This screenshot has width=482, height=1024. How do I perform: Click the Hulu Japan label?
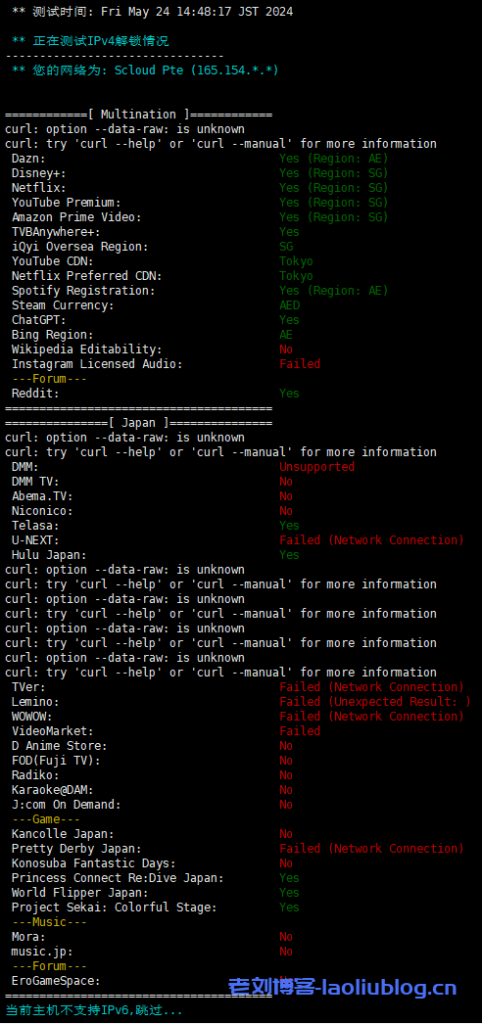(x=49, y=555)
